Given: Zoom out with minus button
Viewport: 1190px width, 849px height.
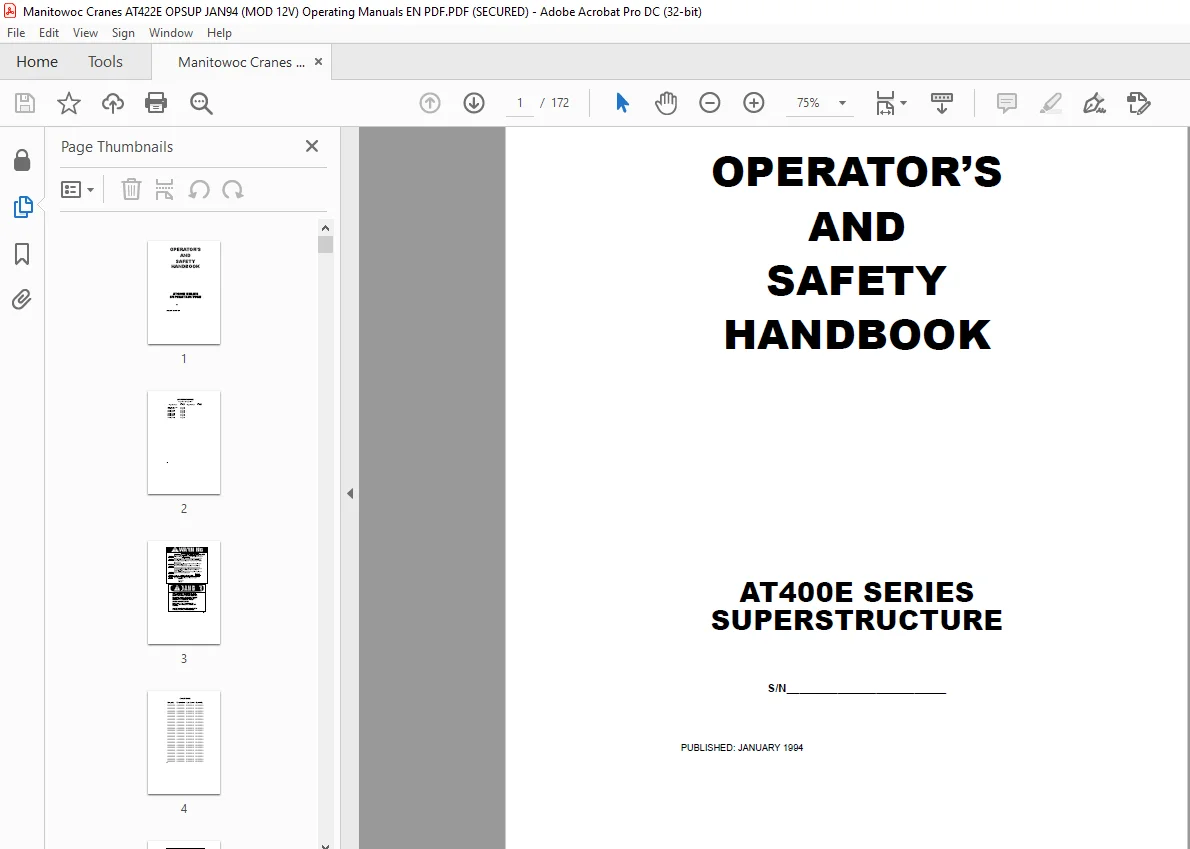Looking at the screenshot, I should coord(710,103).
